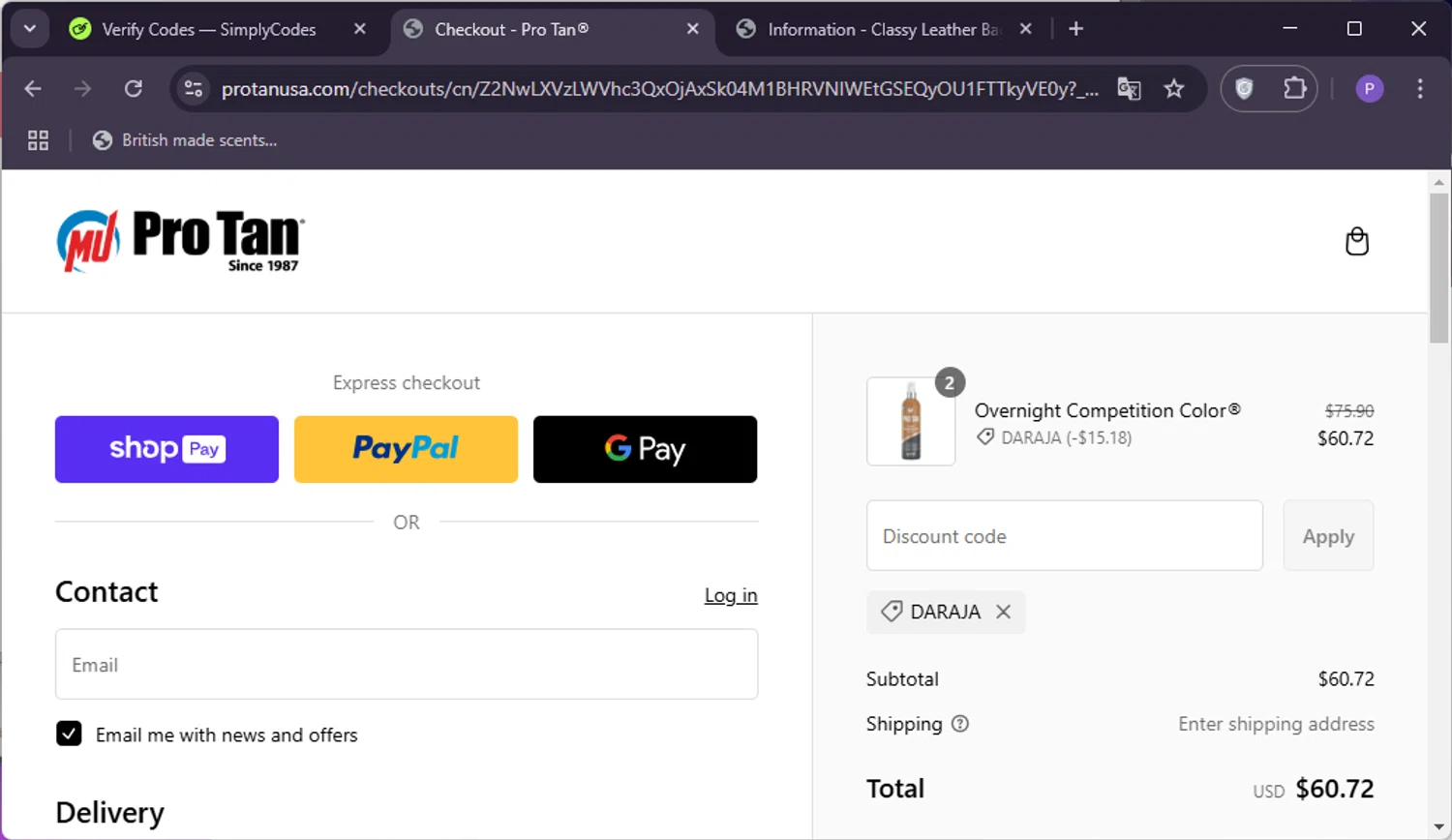Click the protanusa.com URL address bar
Screen dimensions: 1452x840
659,89
